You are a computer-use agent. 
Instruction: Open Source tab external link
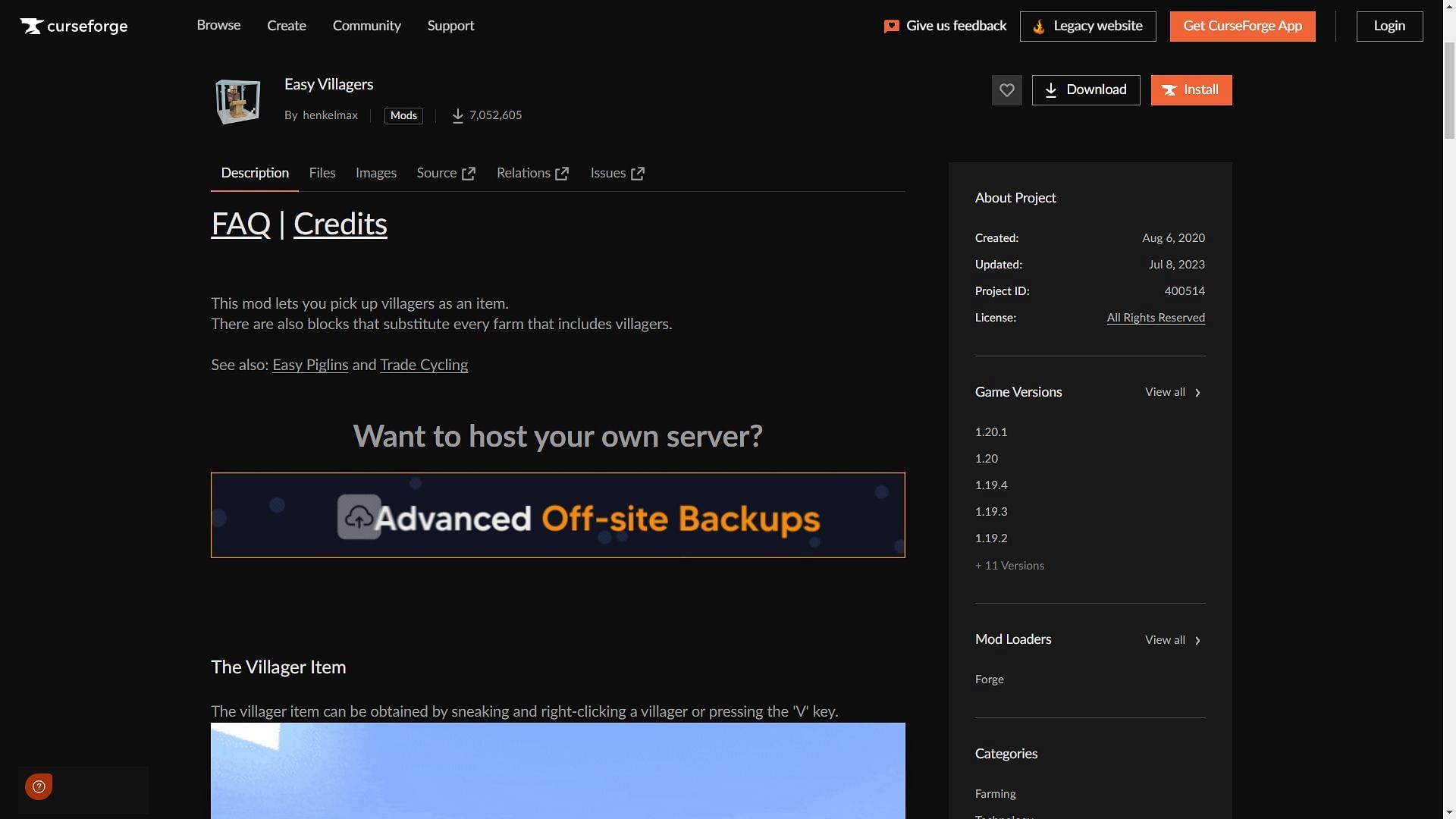click(x=446, y=174)
